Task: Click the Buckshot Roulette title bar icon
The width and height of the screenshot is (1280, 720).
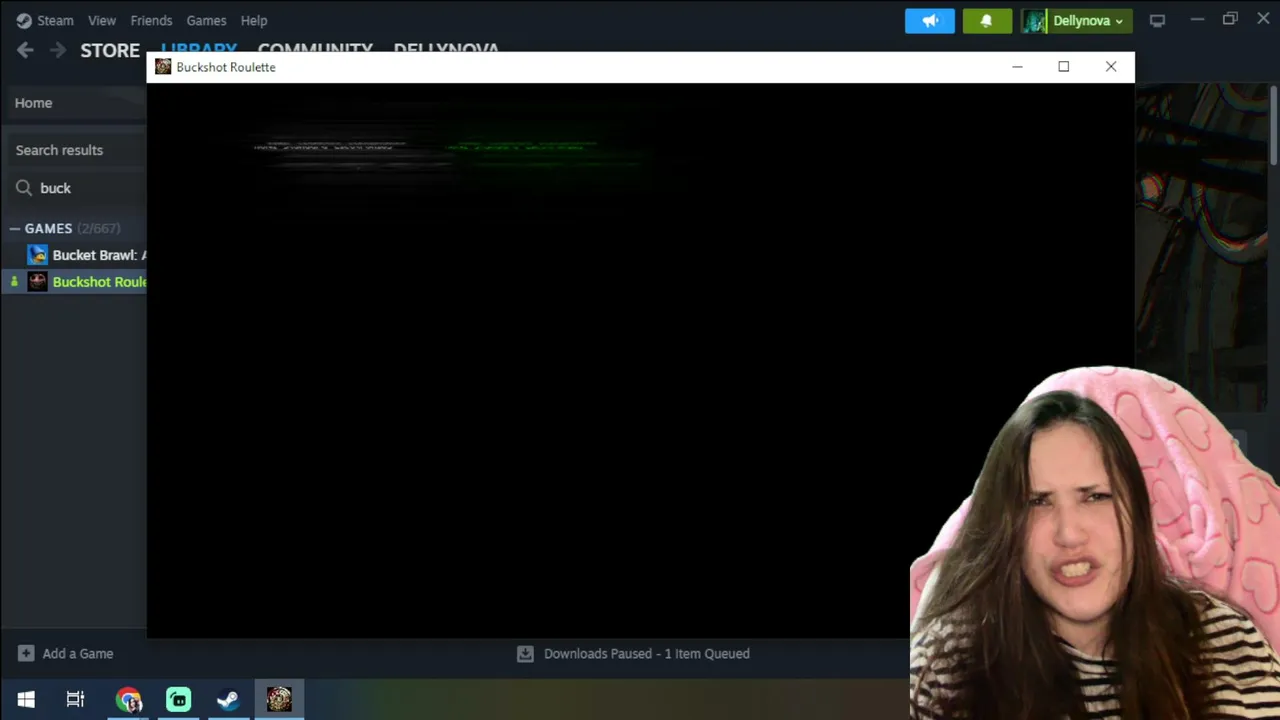Action: [163, 67]
